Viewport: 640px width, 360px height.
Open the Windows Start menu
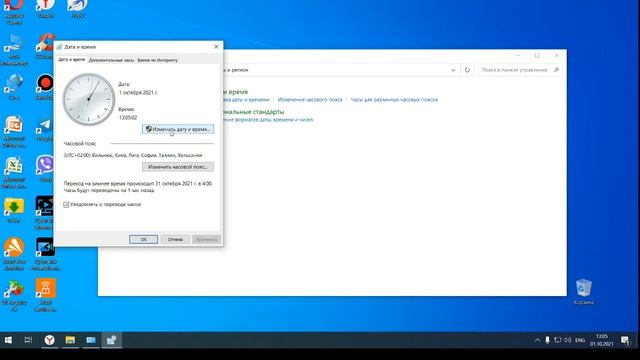click(8, 340)
